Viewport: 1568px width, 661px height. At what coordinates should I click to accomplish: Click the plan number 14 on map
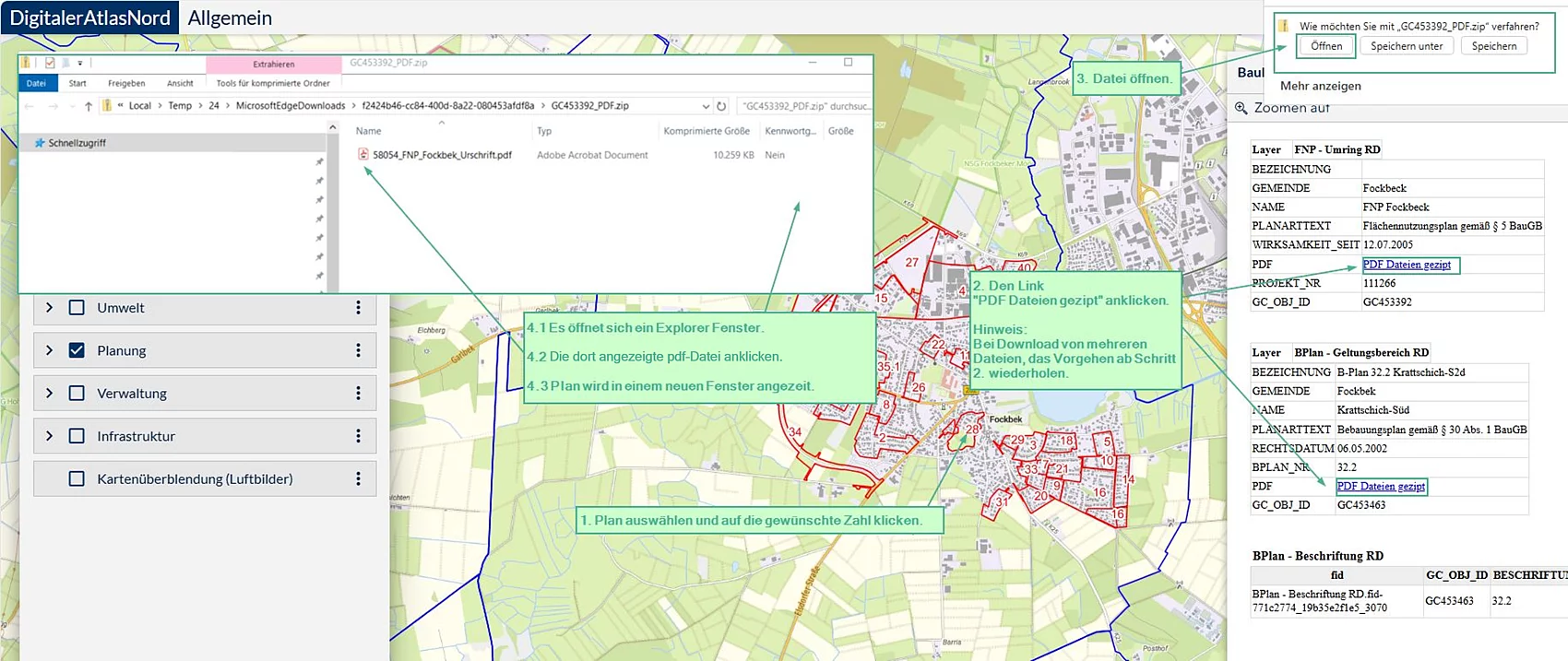[1128, 479]
